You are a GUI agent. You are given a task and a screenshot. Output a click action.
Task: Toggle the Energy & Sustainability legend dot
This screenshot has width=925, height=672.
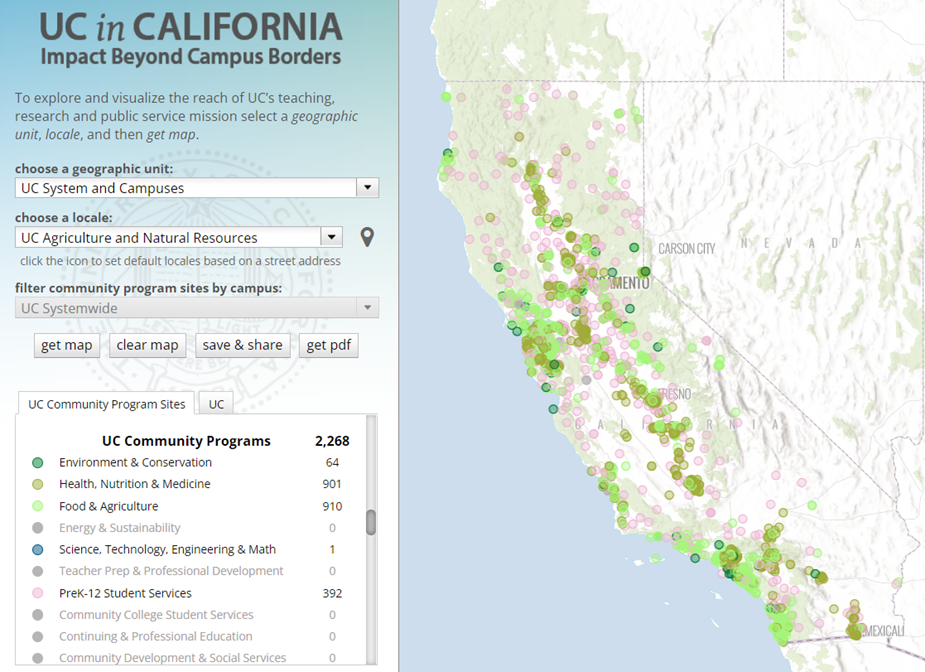pyautogui.click(x=38, y=527)
